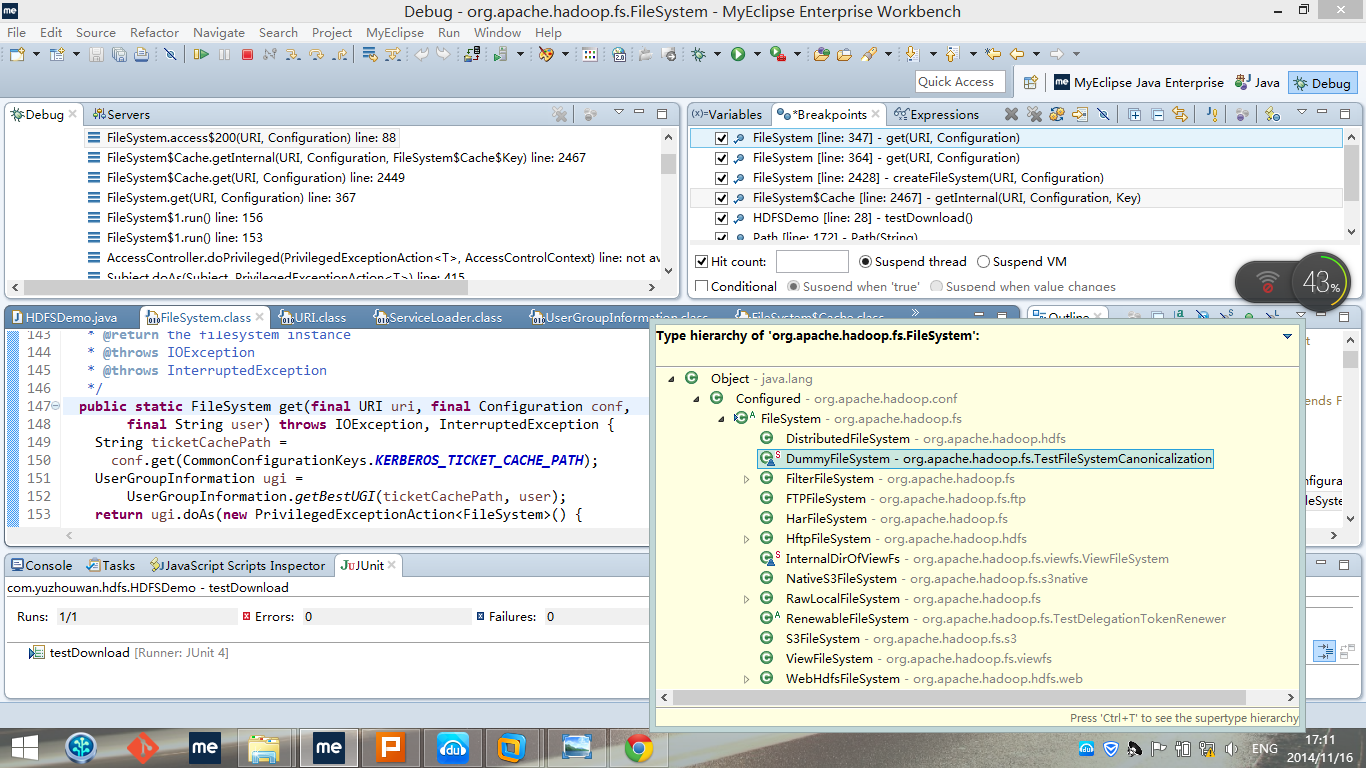Click the Skip All Breakpoints icon in Breakpoints view
1366x768 pixels.
pyautogui.click(x=1103, y=114)
